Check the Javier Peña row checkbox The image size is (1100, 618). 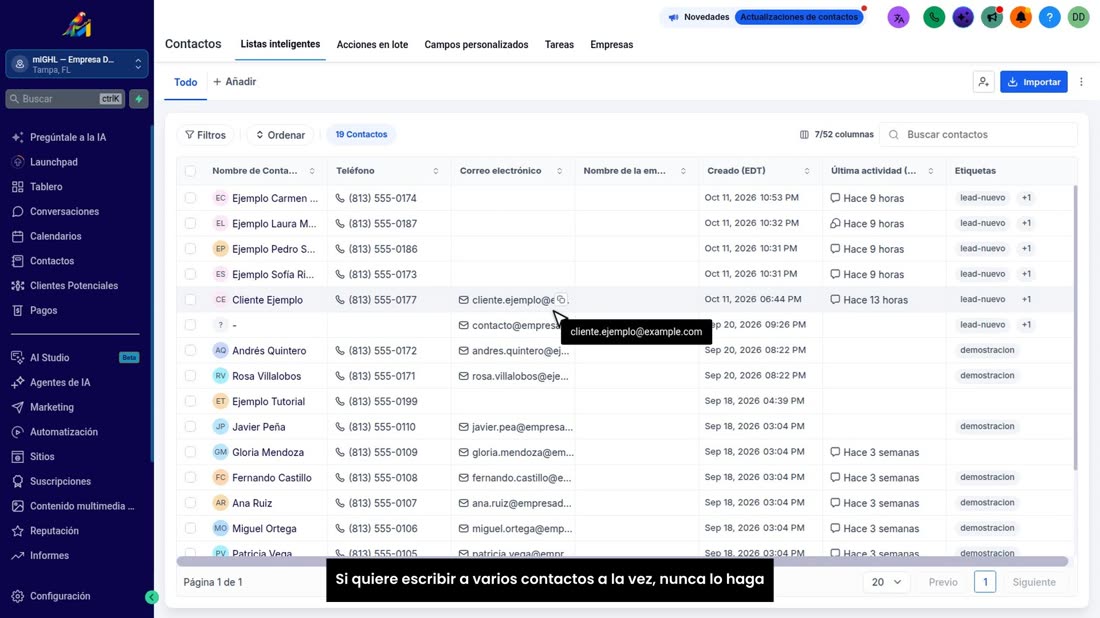coord(190,426)
